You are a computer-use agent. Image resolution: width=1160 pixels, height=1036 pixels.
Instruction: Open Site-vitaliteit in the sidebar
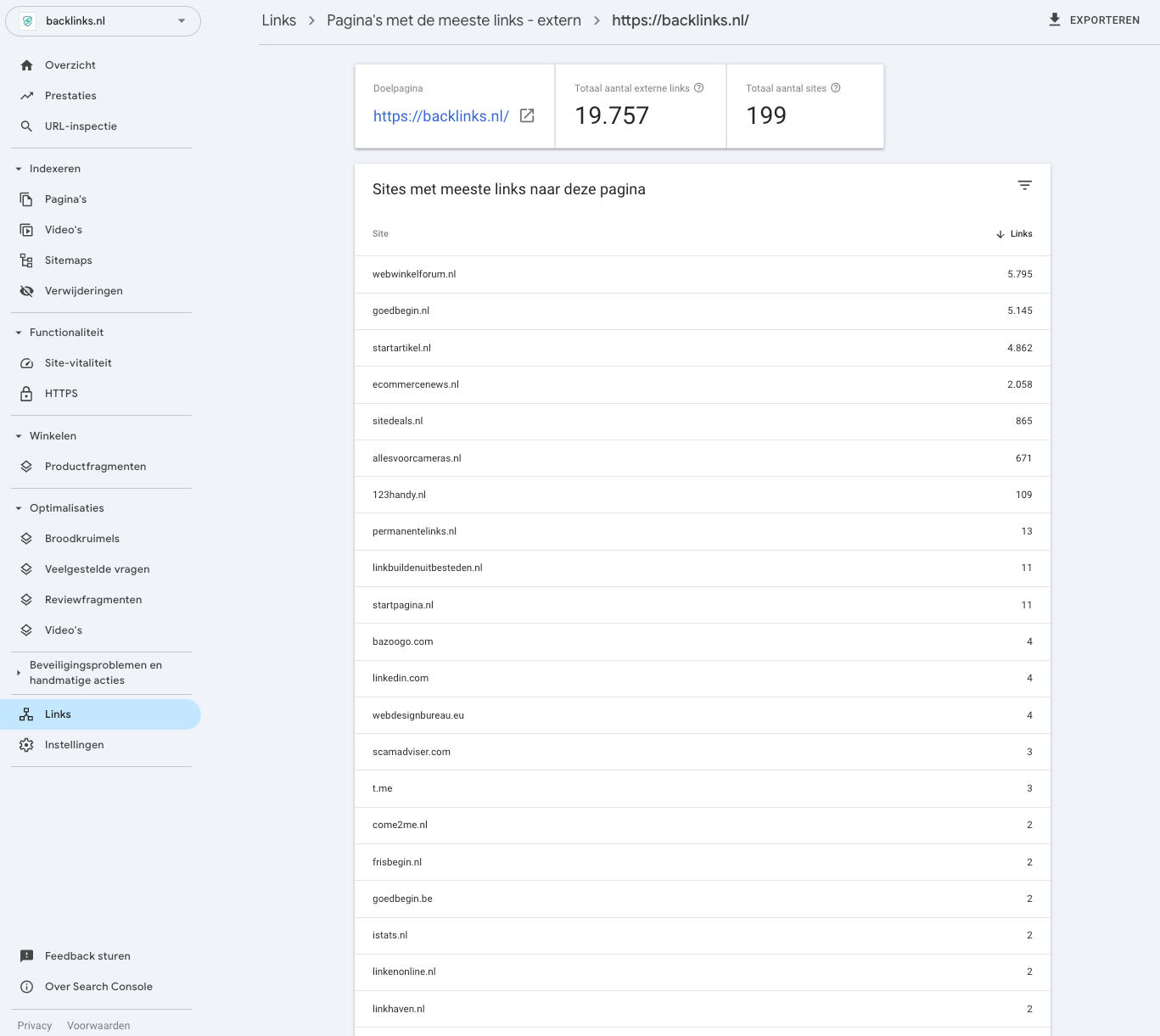coord(78,362)
